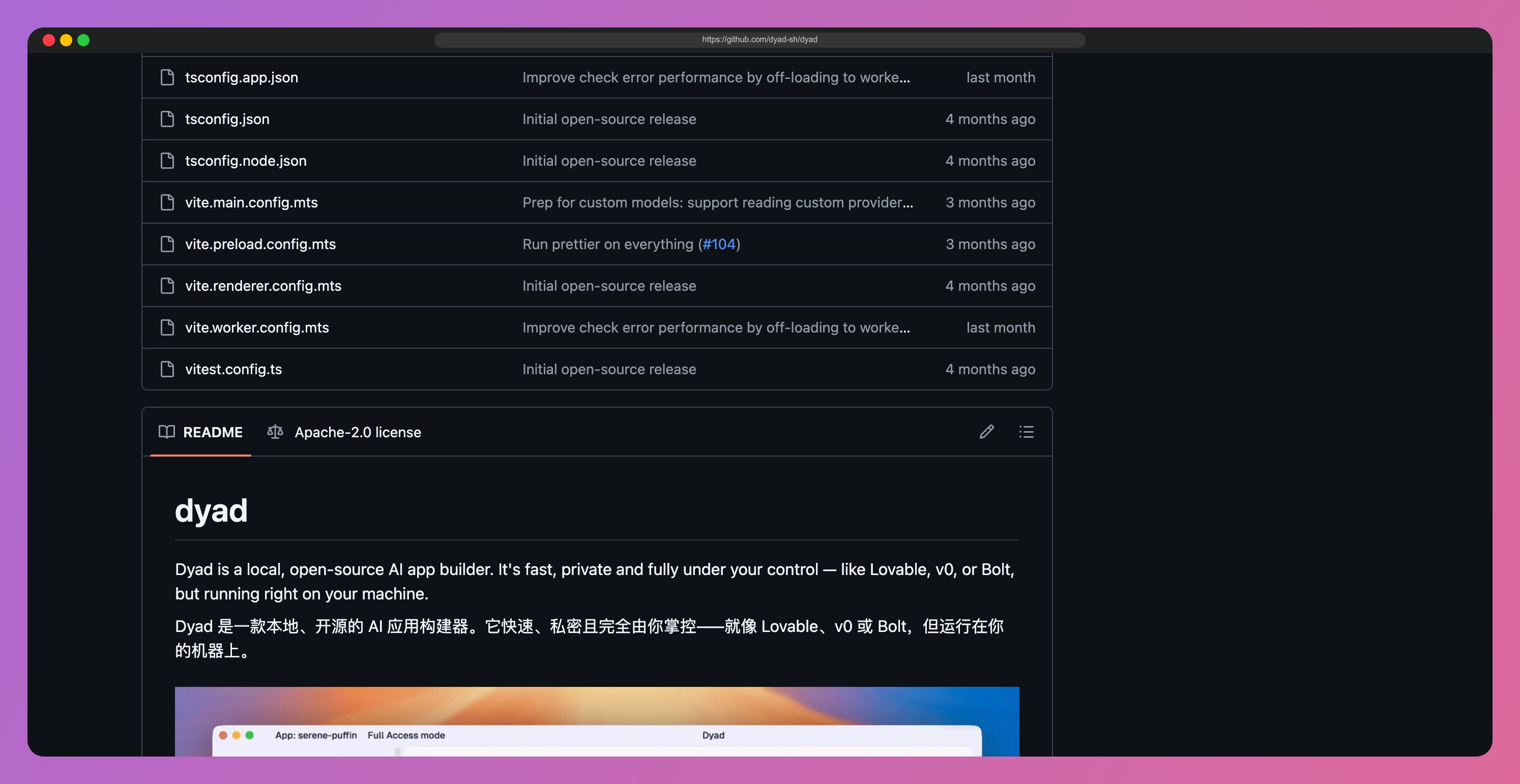Open tsconfig.node.json file
Viewport: 1520px width, 784px height.
246,161
